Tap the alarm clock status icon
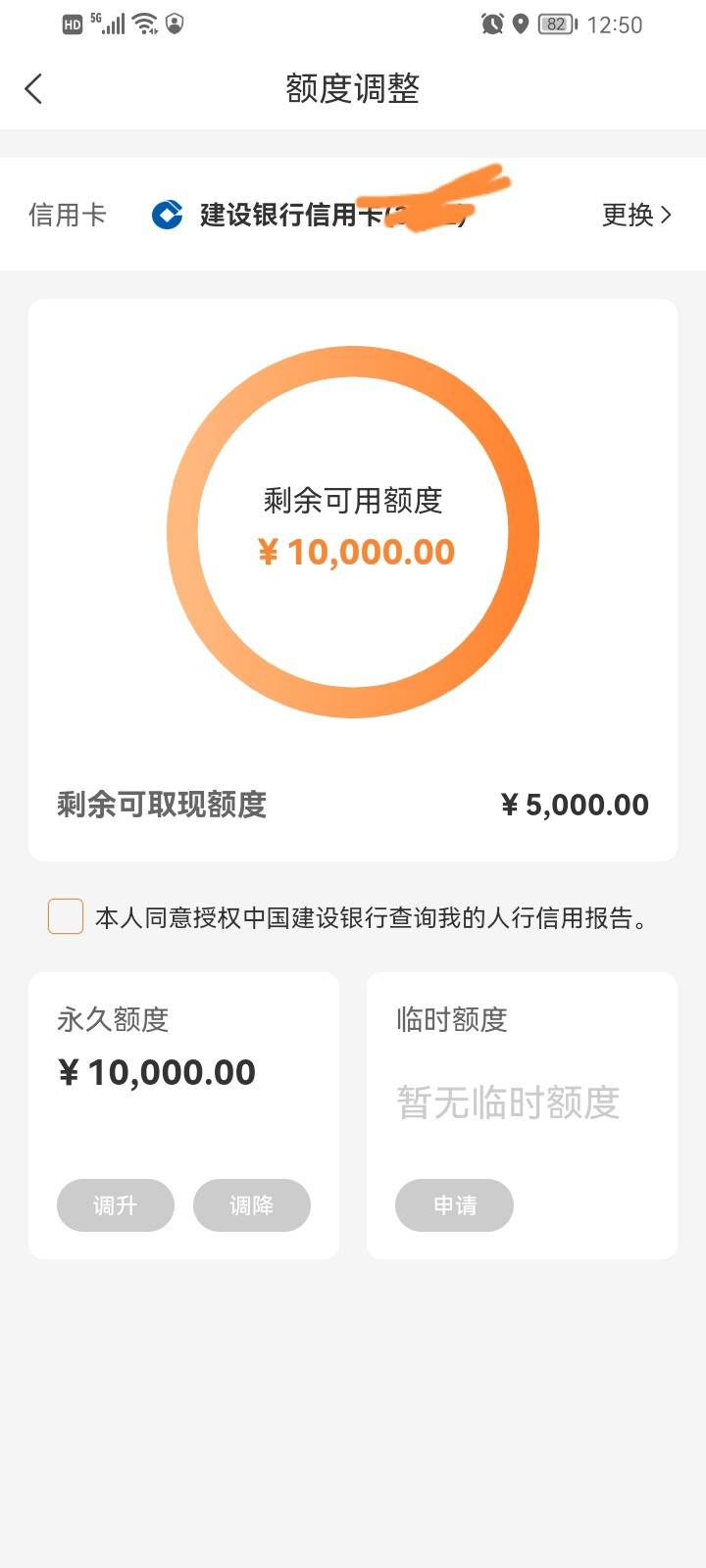706x1568 pixels. coord(492,24)
